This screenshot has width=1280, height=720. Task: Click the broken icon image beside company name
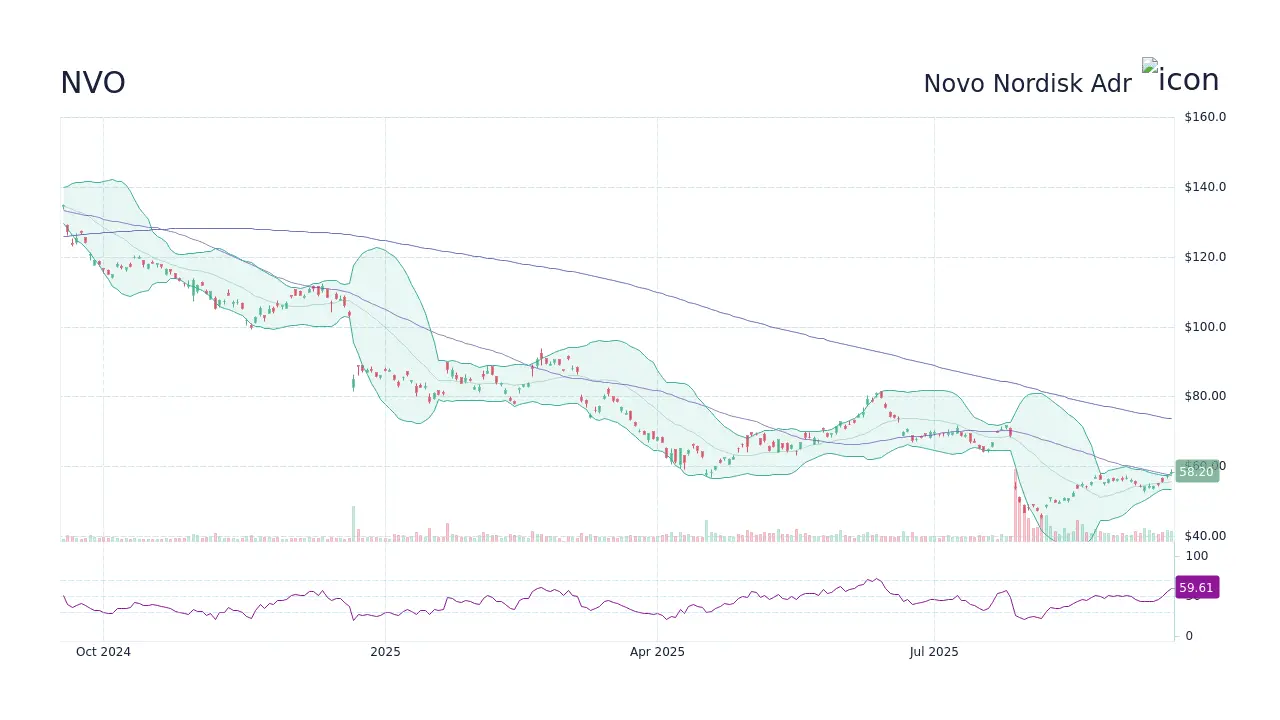point(1180,77)
